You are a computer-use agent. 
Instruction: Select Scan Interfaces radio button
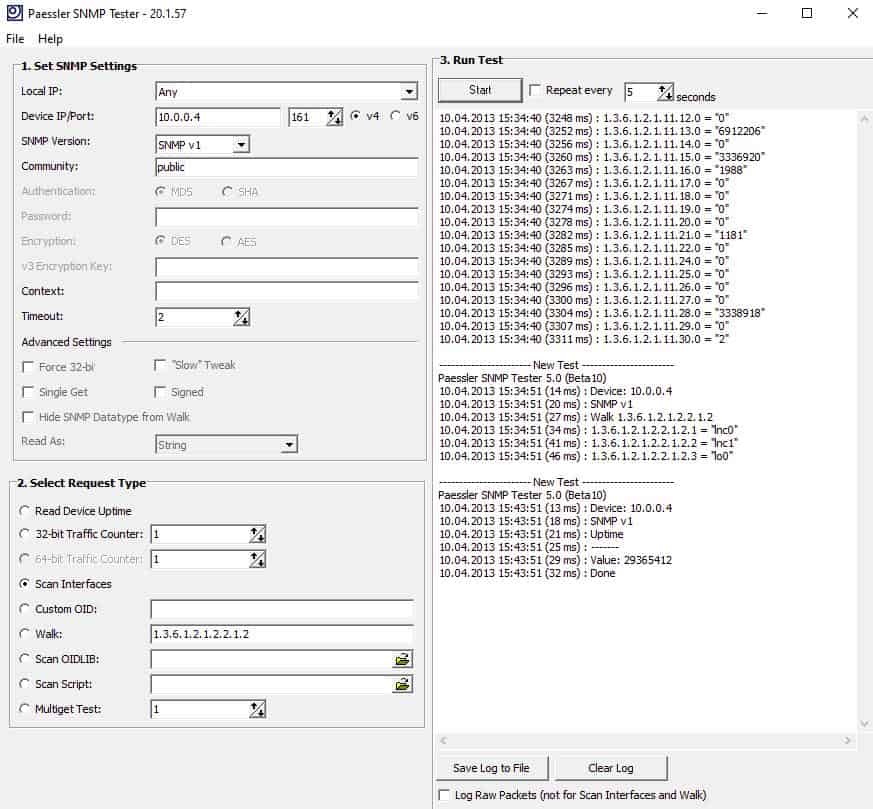pyautogui.click(x=24, y=584)
